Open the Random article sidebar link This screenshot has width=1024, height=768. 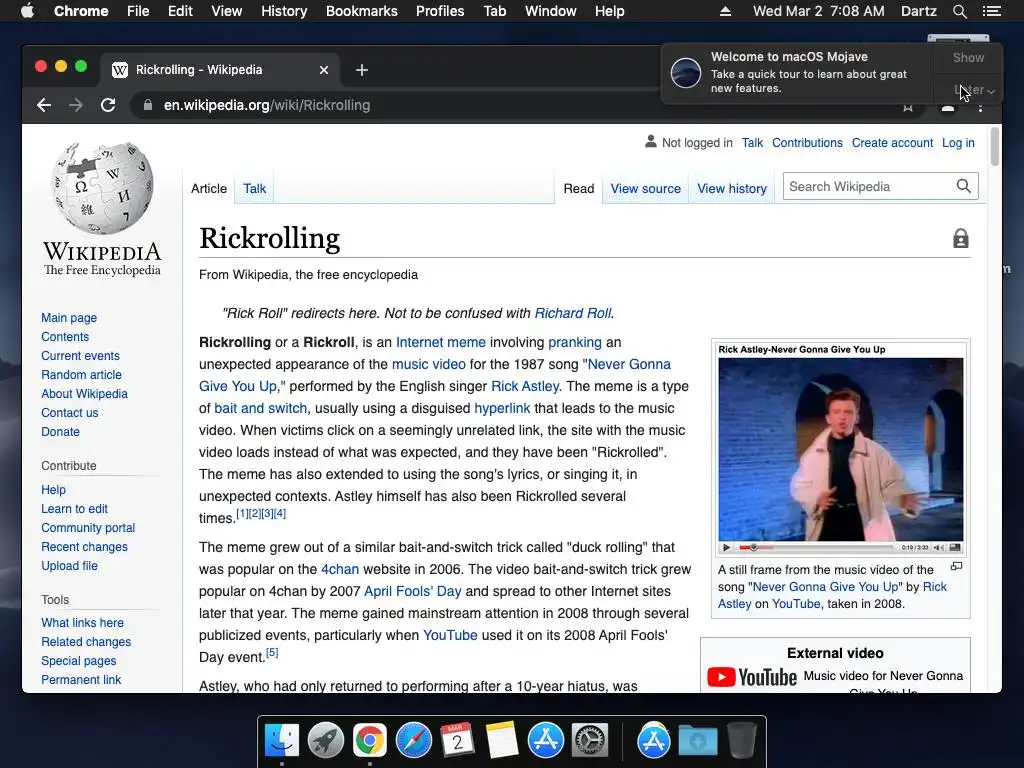coord(82,375)
